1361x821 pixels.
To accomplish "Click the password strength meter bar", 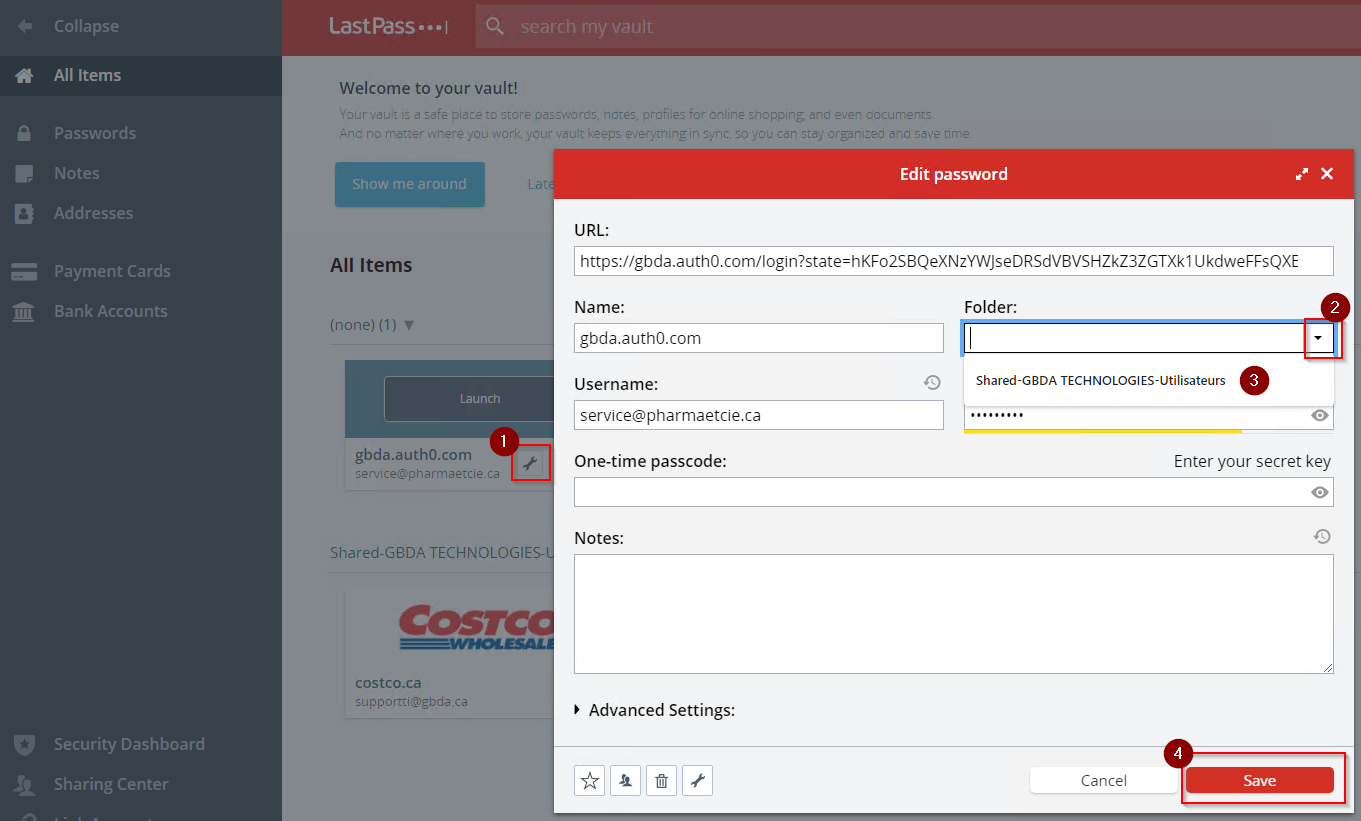I will (x=1102, y=431).
